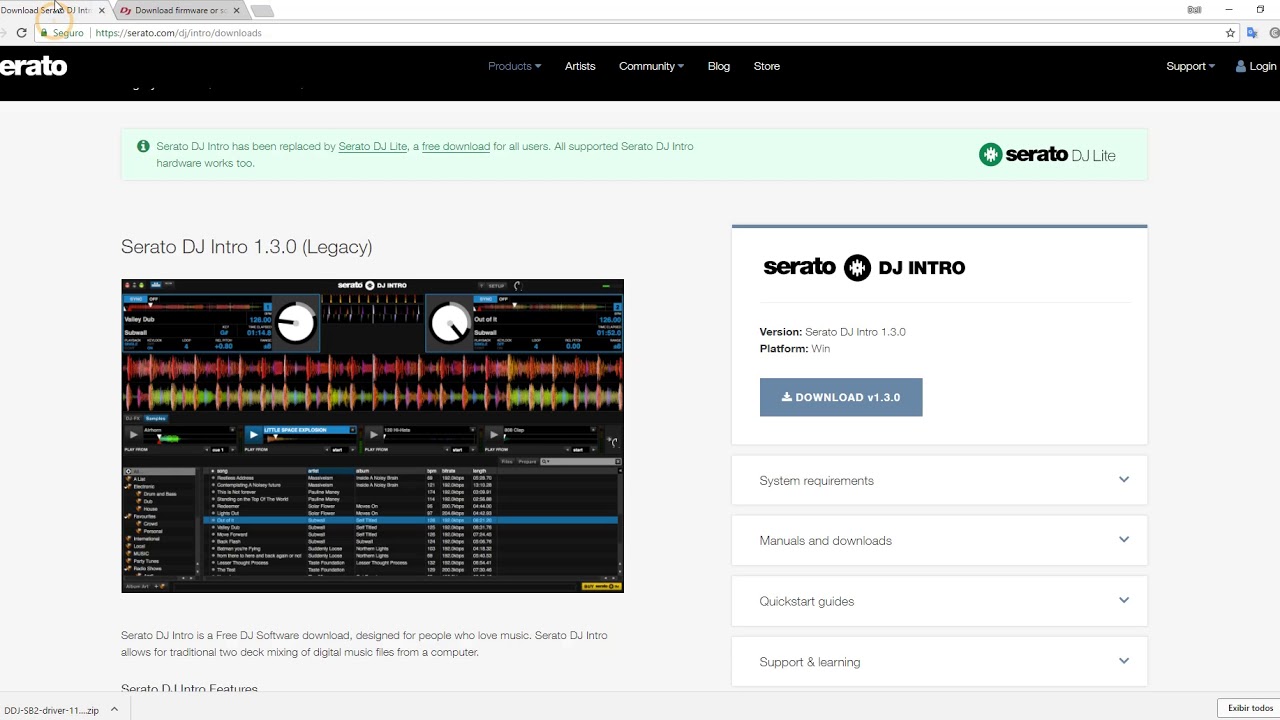Go to the Artists page
Viewport: 1280px width, 720px height.
580,66
